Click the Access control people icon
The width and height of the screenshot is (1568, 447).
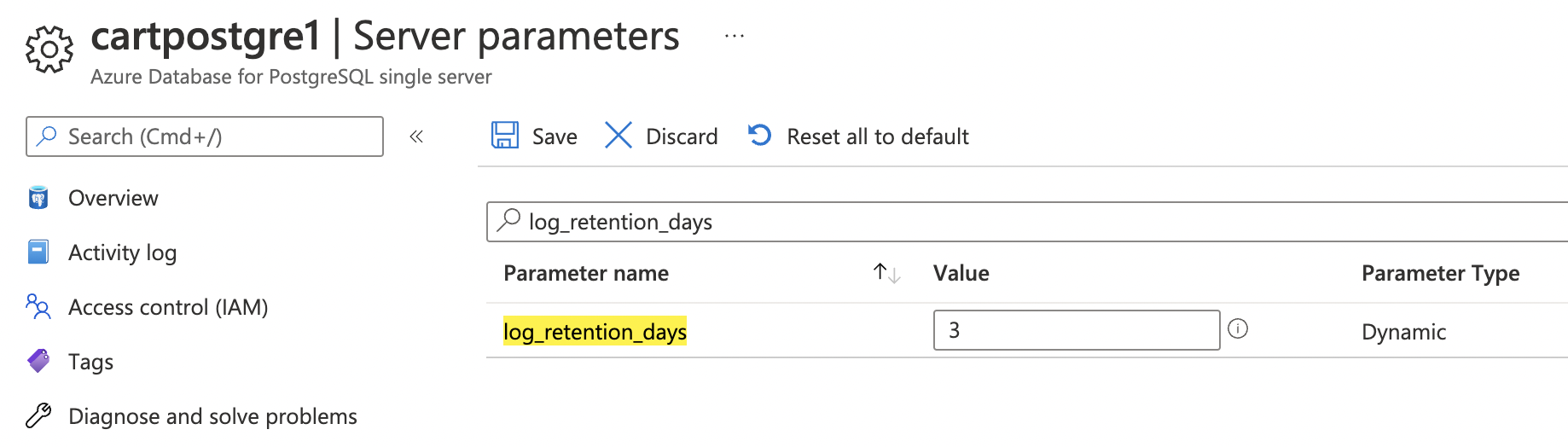(x=38, y=307)
